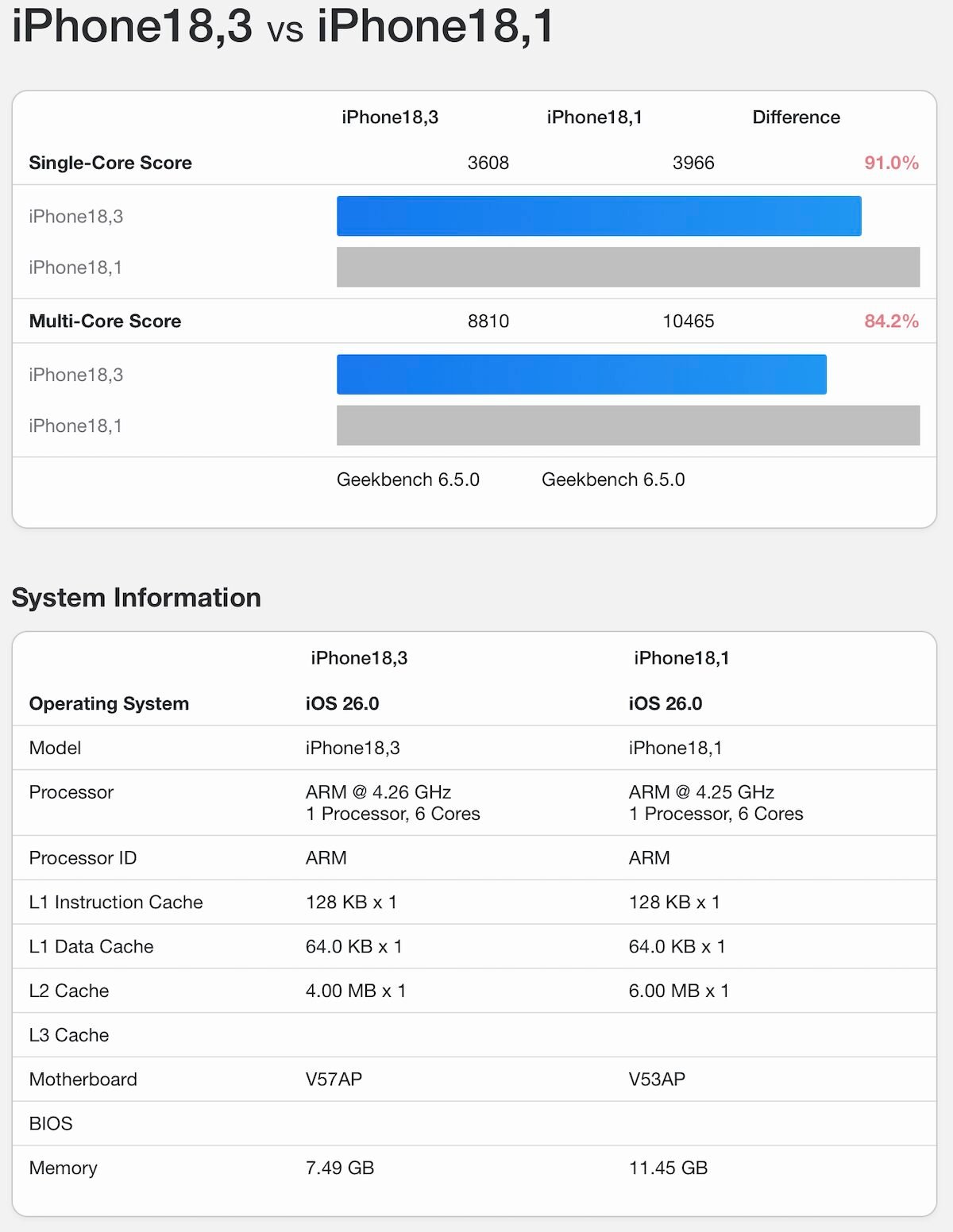
Task: Click the Processor ID row label
Action: click(x=83, y=858)
